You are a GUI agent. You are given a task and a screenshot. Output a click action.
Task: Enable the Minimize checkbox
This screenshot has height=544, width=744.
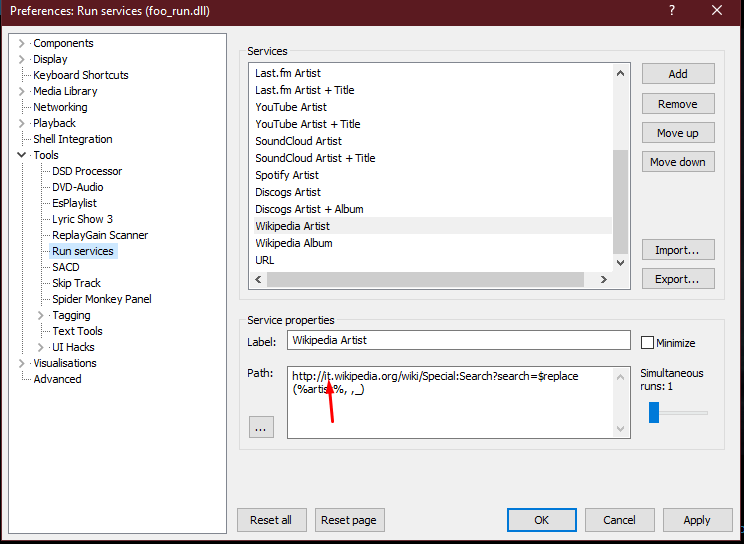coord(647,342)
